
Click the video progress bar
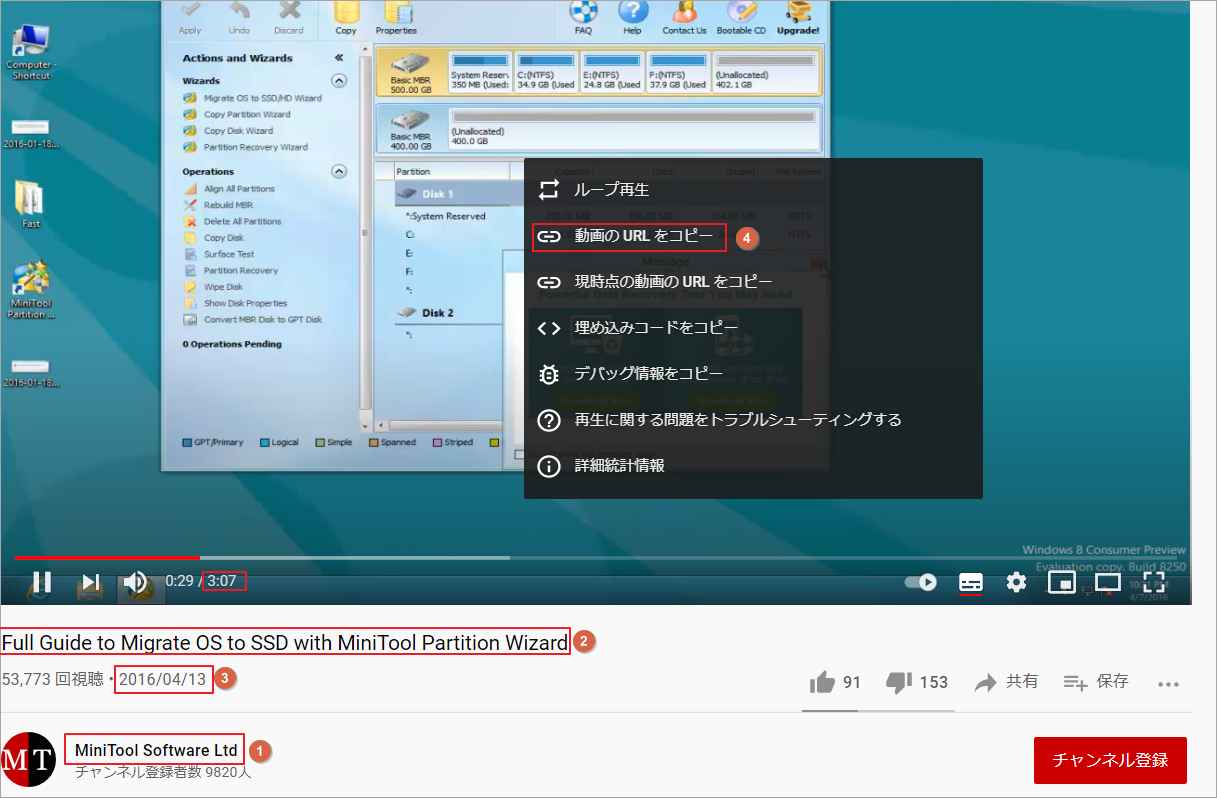595,557
